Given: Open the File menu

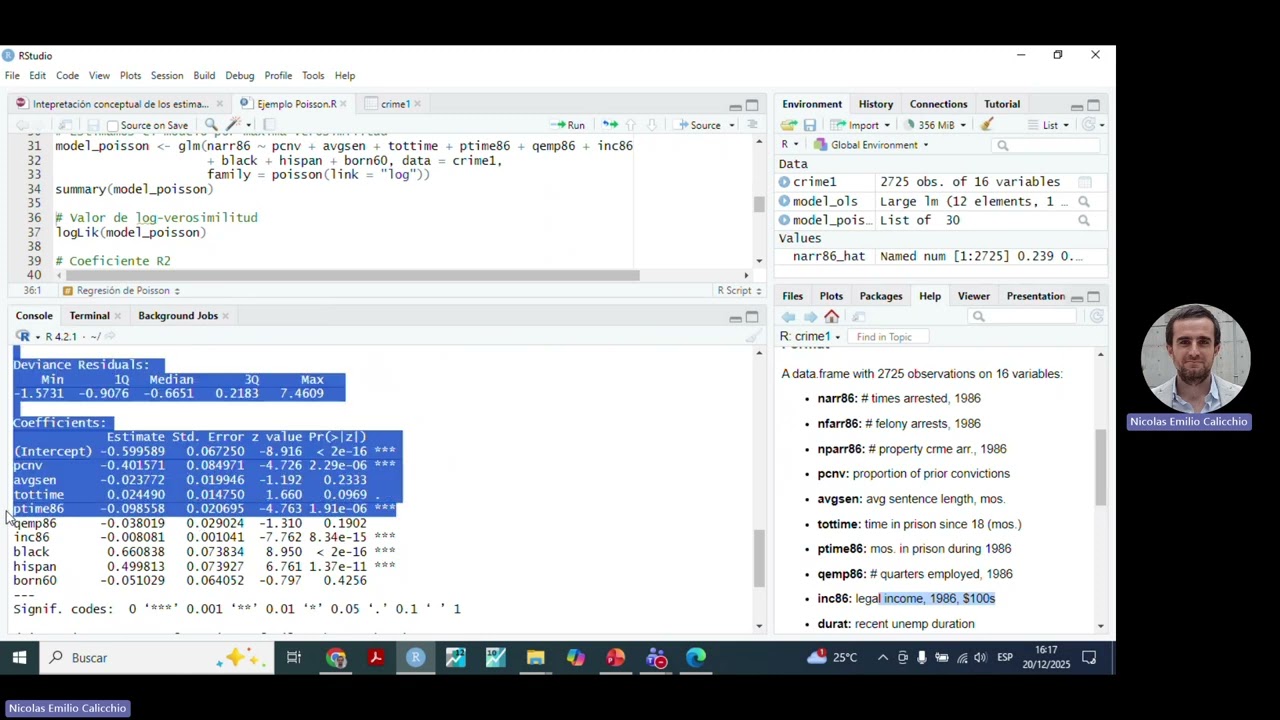Looking at the screenshot, I should [x=12, y=76].
